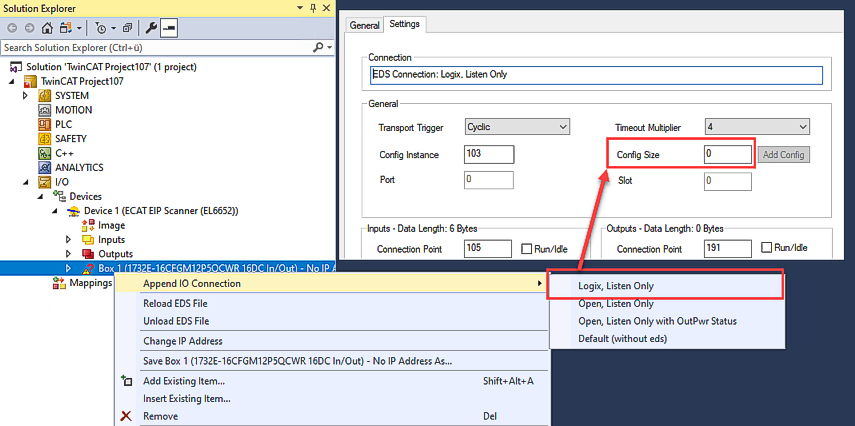
Task: Click the Inputs node icon
Action: click(x=88, y=239)
